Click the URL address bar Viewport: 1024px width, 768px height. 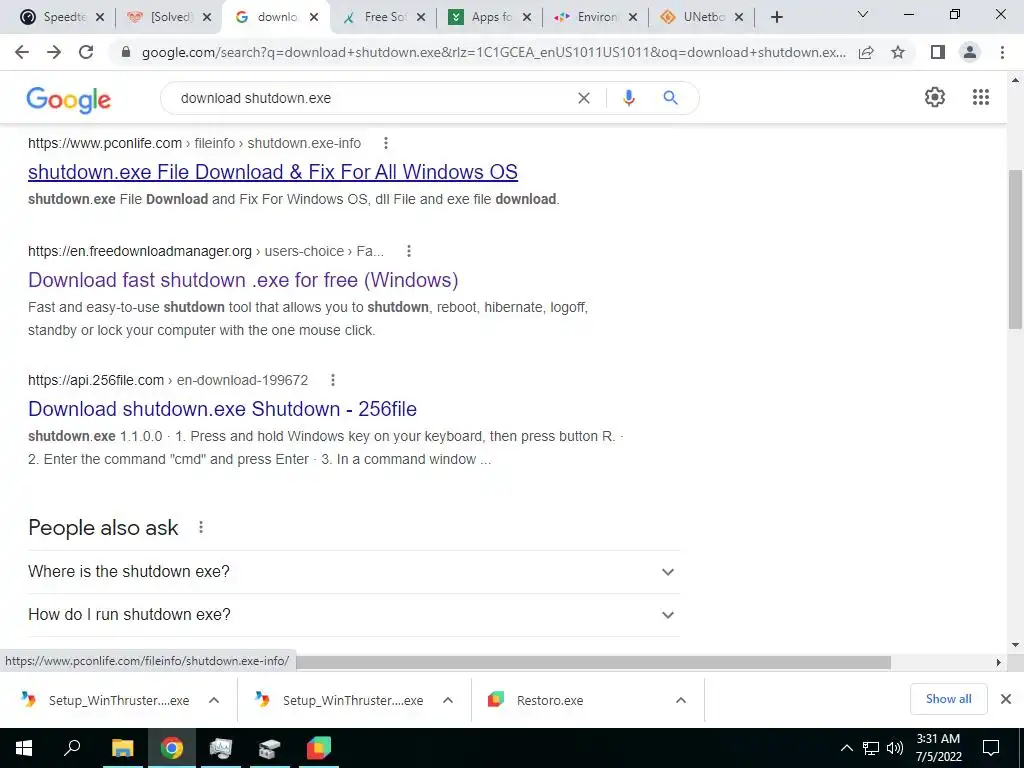pos(494,52)
